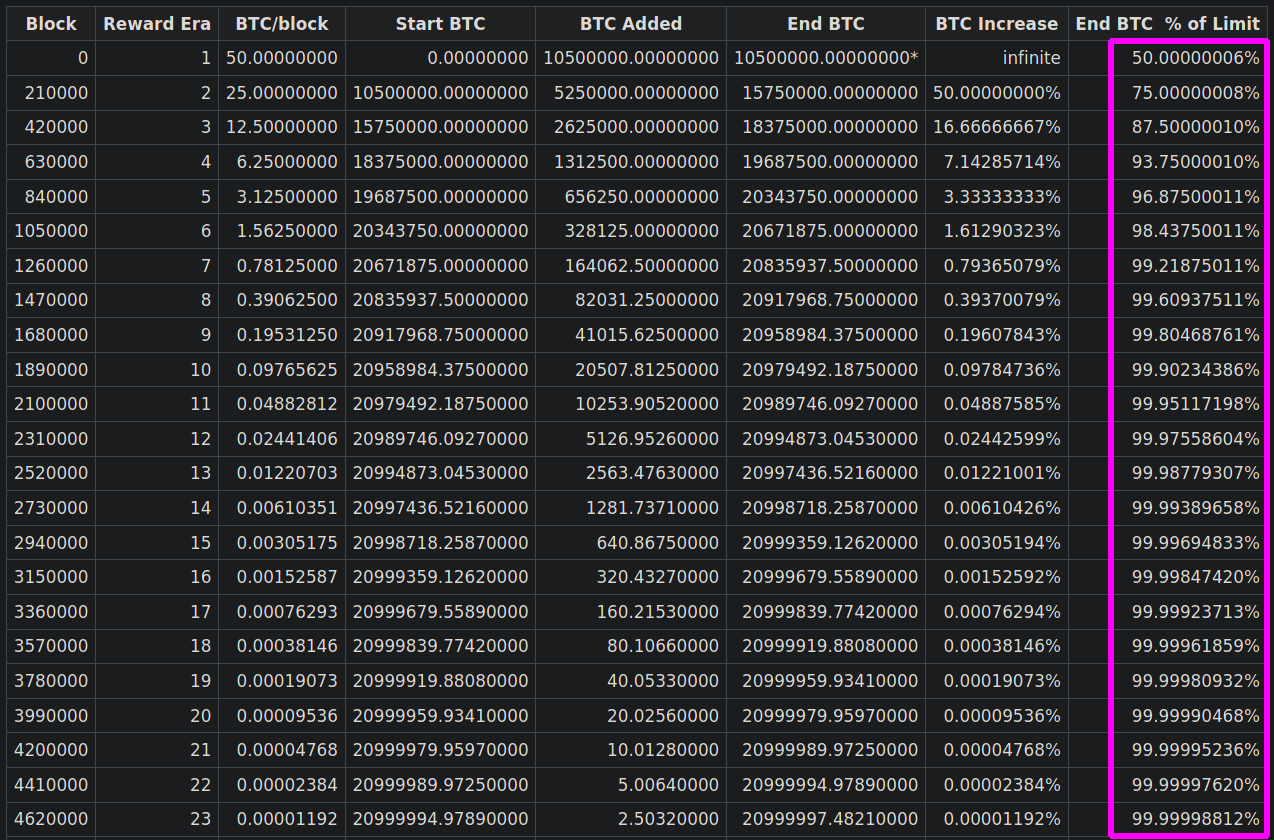Screen dimensions: 1274x840
Task: Click the End BTC % of Limit header
Action: 1168,24
